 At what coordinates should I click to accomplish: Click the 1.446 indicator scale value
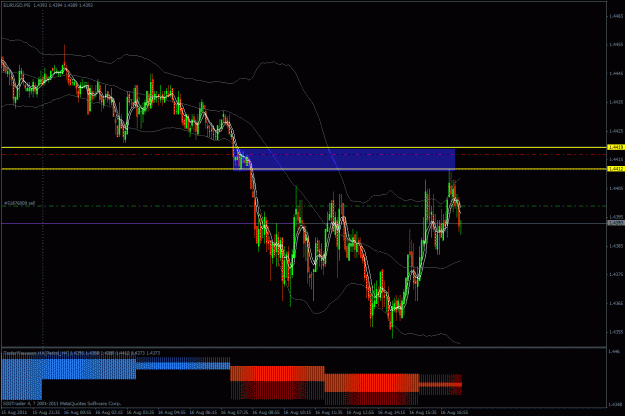[x=615, y=351]
